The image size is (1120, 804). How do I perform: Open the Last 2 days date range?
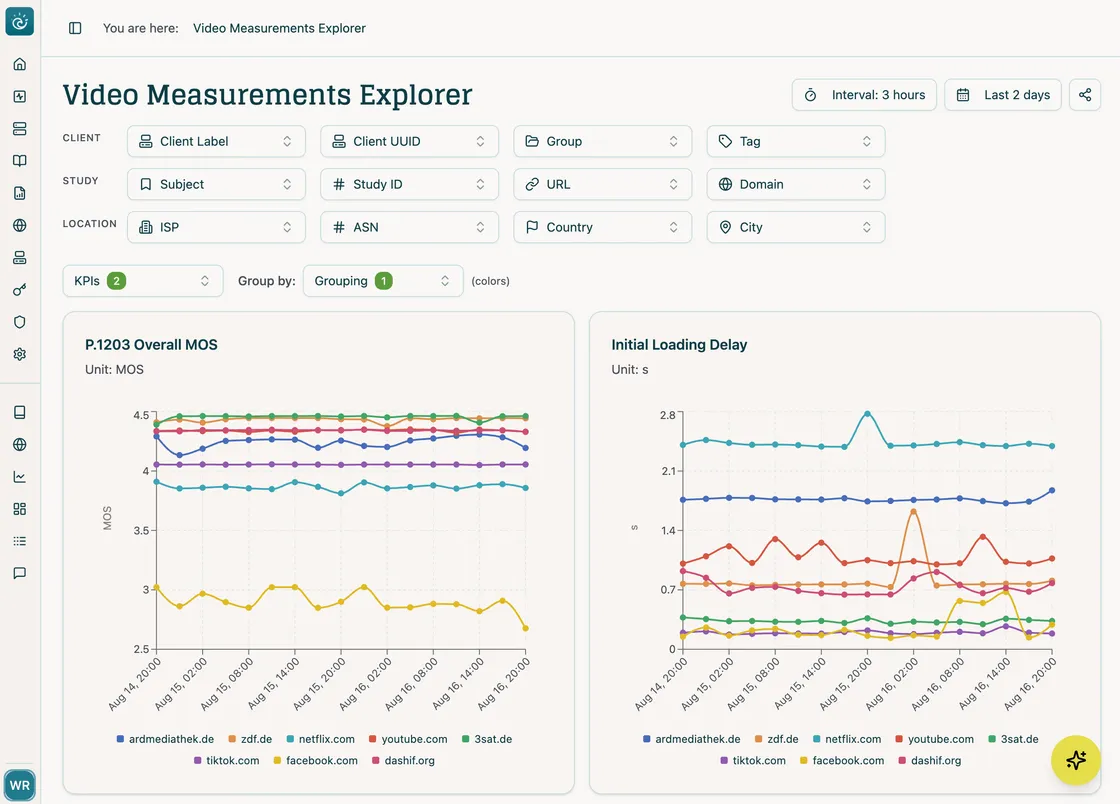1002,95
